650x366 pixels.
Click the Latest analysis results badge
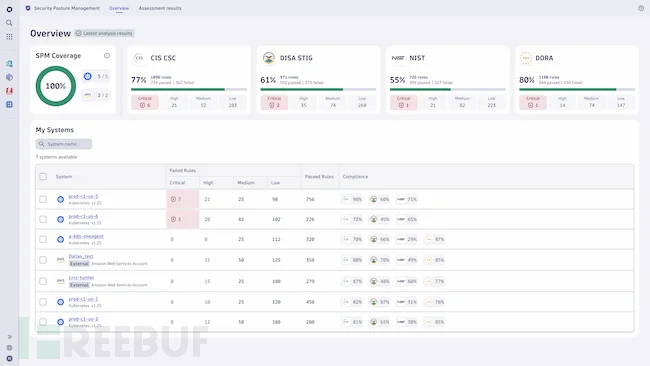(104, 33)
